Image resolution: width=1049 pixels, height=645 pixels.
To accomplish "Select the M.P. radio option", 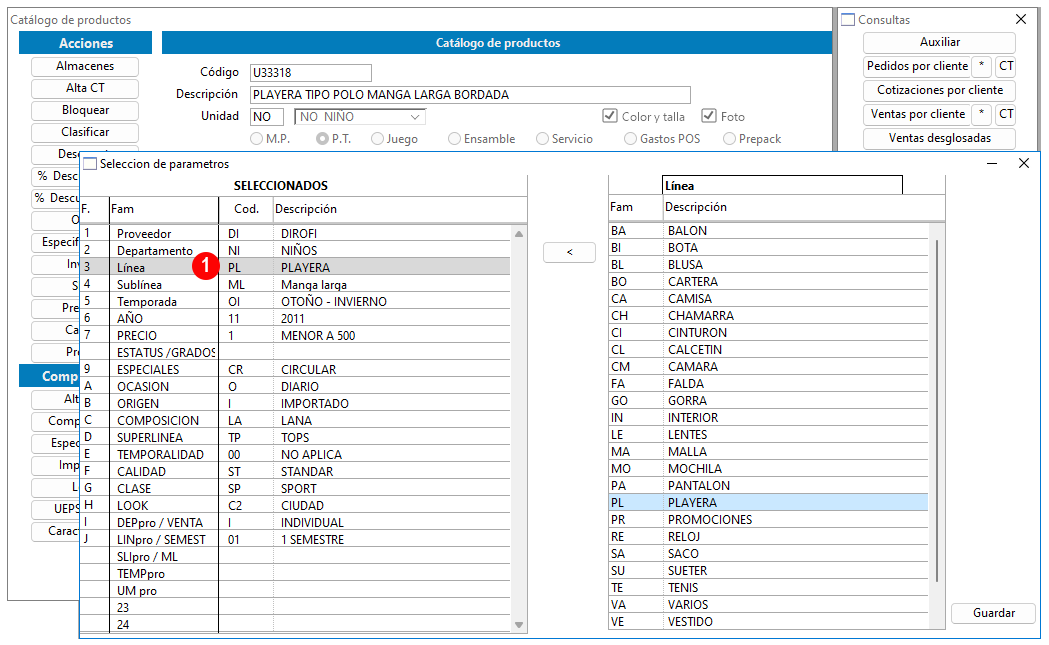I will point(256,139).
